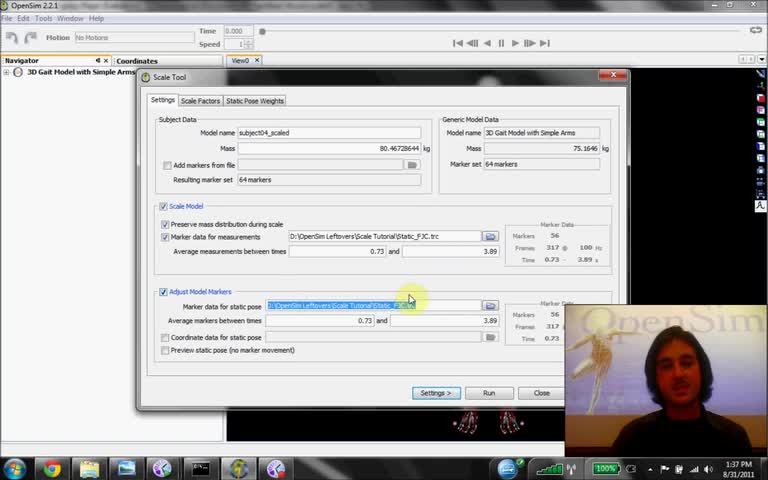Click the subject Mass field 80.46728644
Viewport: 768px width, 480px height.
pyautogui.click(x=329, y=148)
